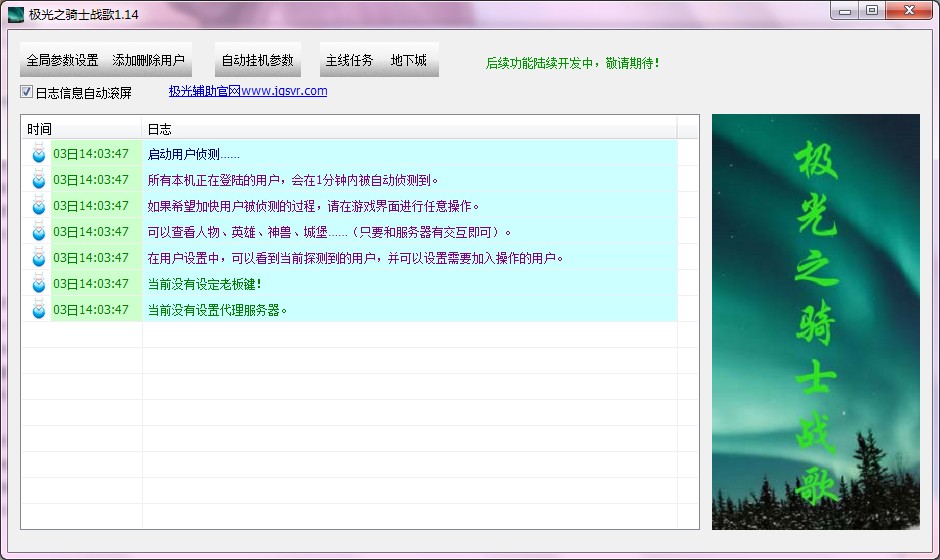Maximize the 极光之骑士战歌 window
Viewport: 940px width, 560px height.
[872, 11]
